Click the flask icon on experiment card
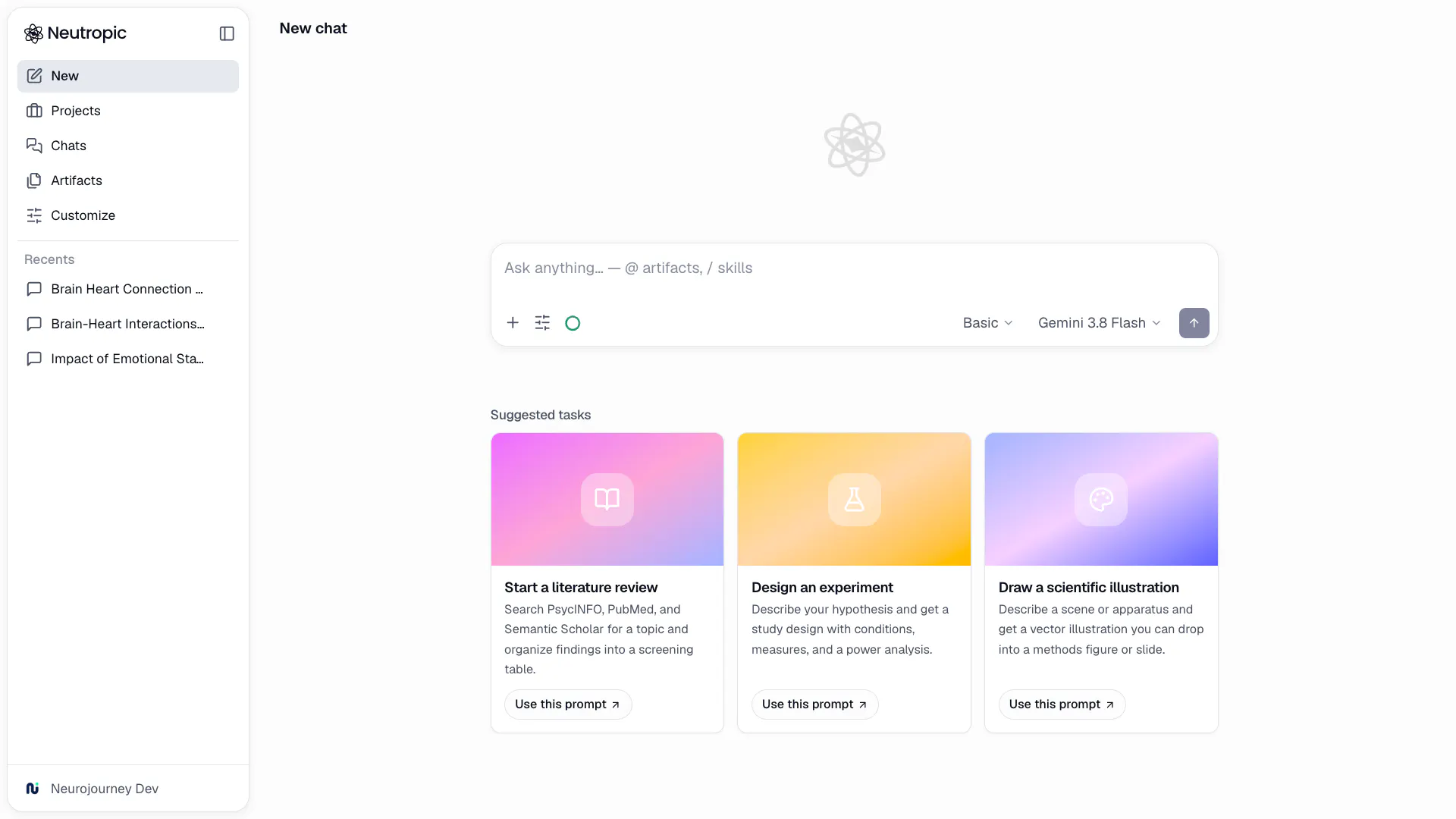The image size is (1456, 819). (854, 500)
